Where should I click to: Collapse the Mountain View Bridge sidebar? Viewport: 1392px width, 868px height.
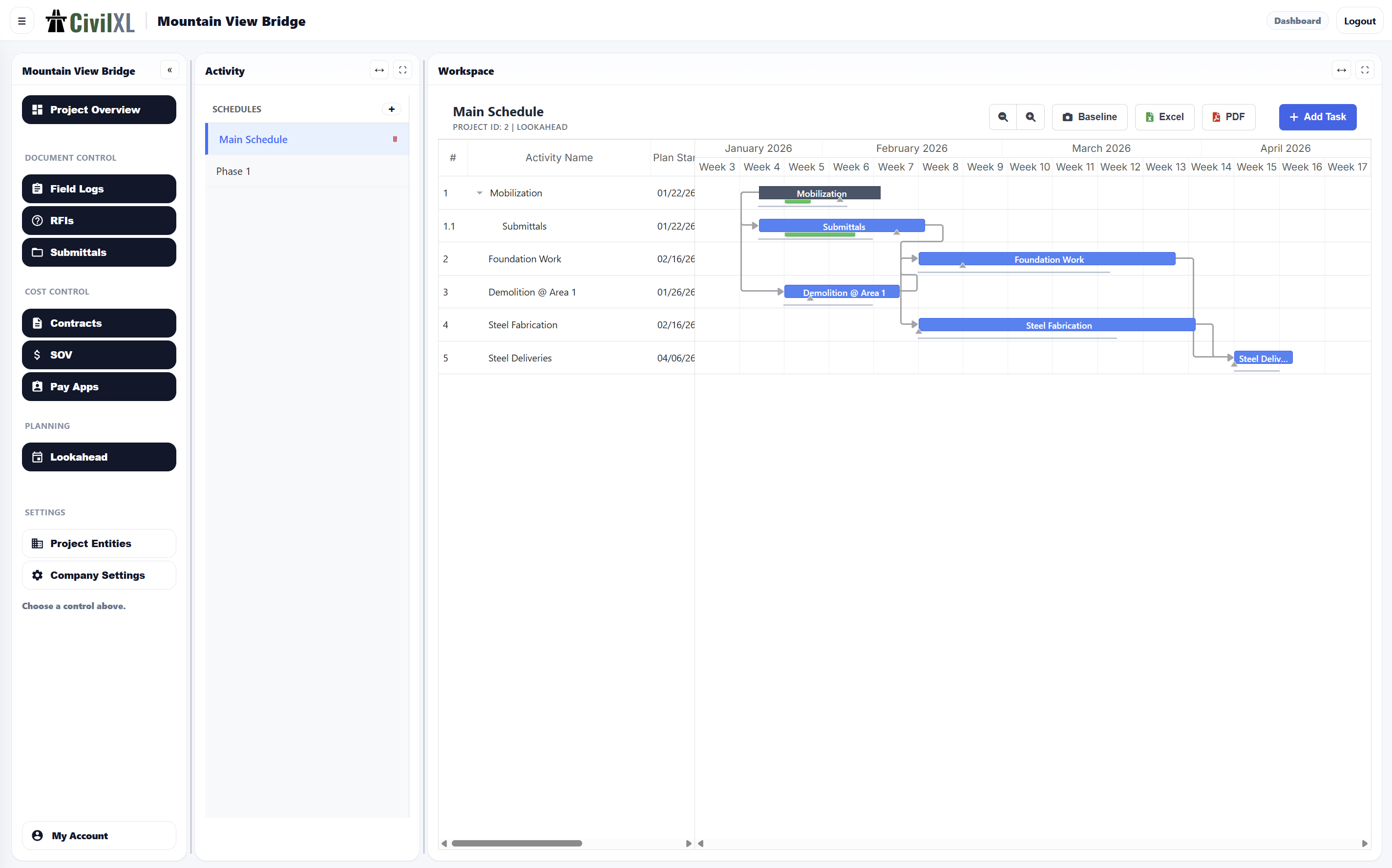[169, 70]
